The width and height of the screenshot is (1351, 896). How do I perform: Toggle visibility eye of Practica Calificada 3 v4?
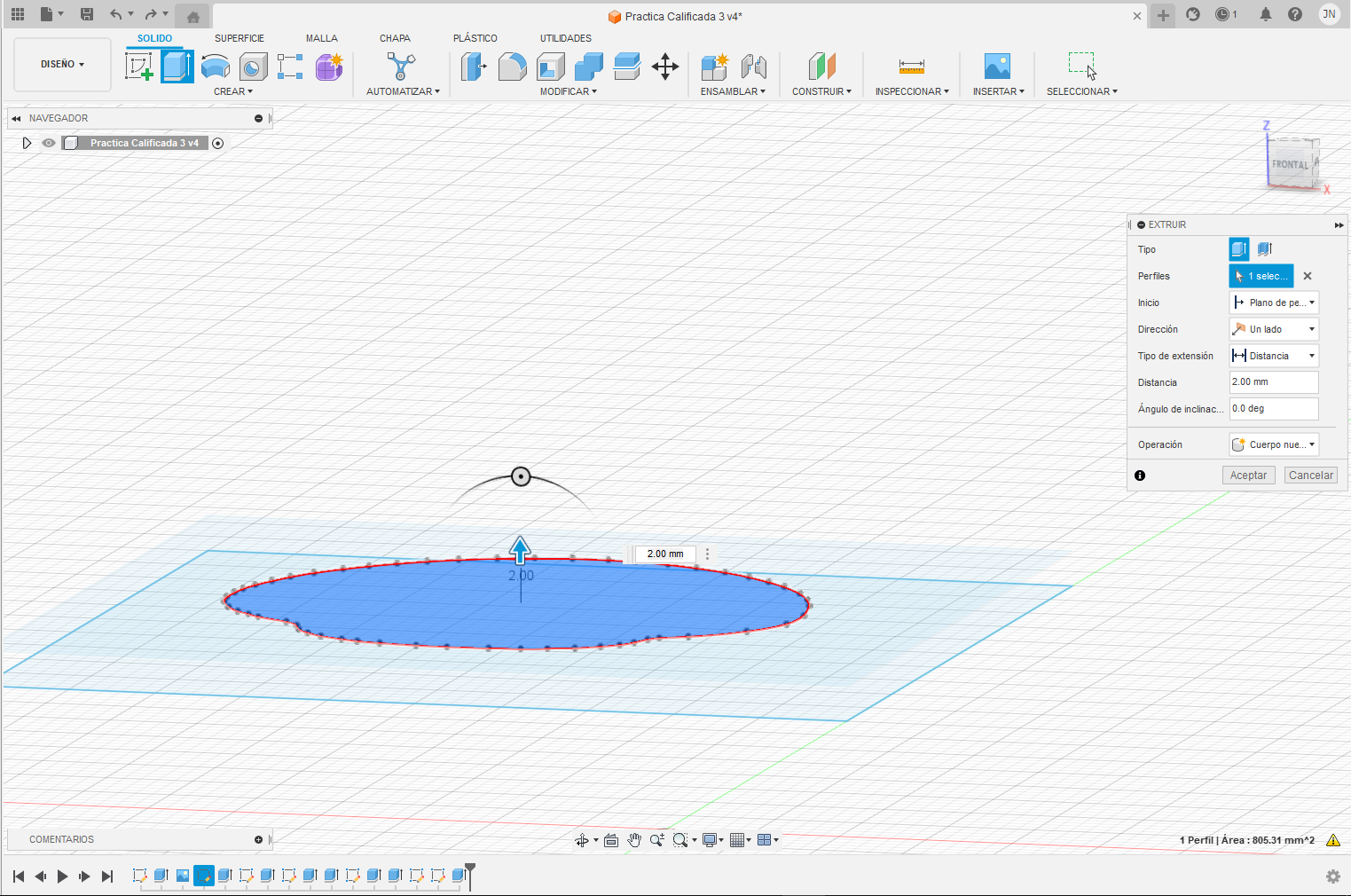click(x=49, y=143)
